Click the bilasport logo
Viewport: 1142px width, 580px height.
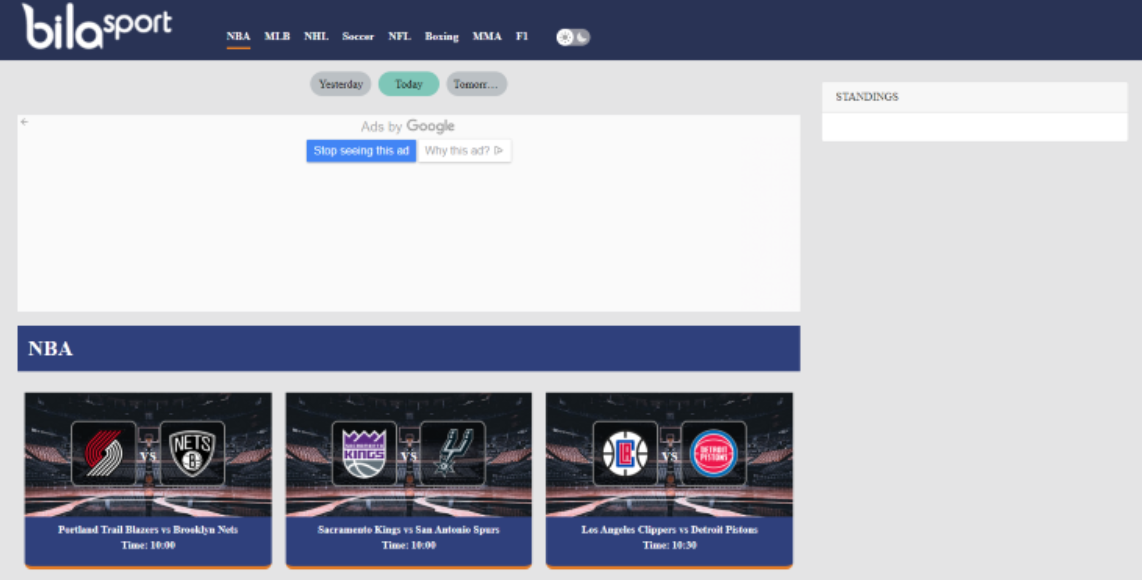point(97,26)
